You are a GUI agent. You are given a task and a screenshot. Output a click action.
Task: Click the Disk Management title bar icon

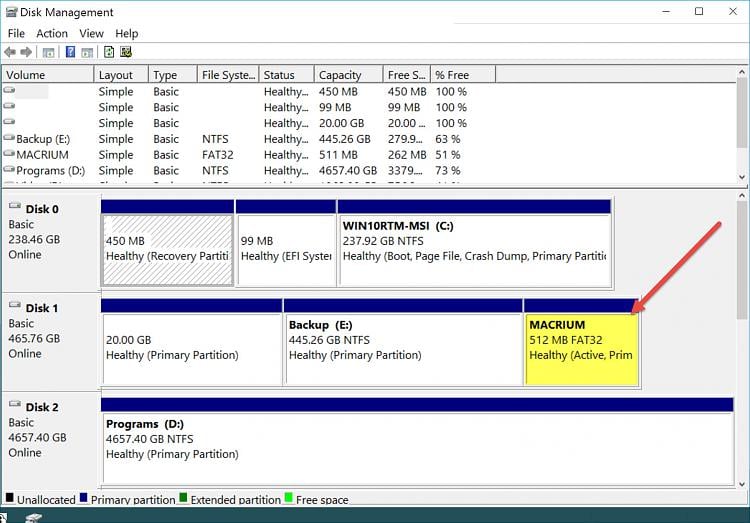[x=11, y=12]
